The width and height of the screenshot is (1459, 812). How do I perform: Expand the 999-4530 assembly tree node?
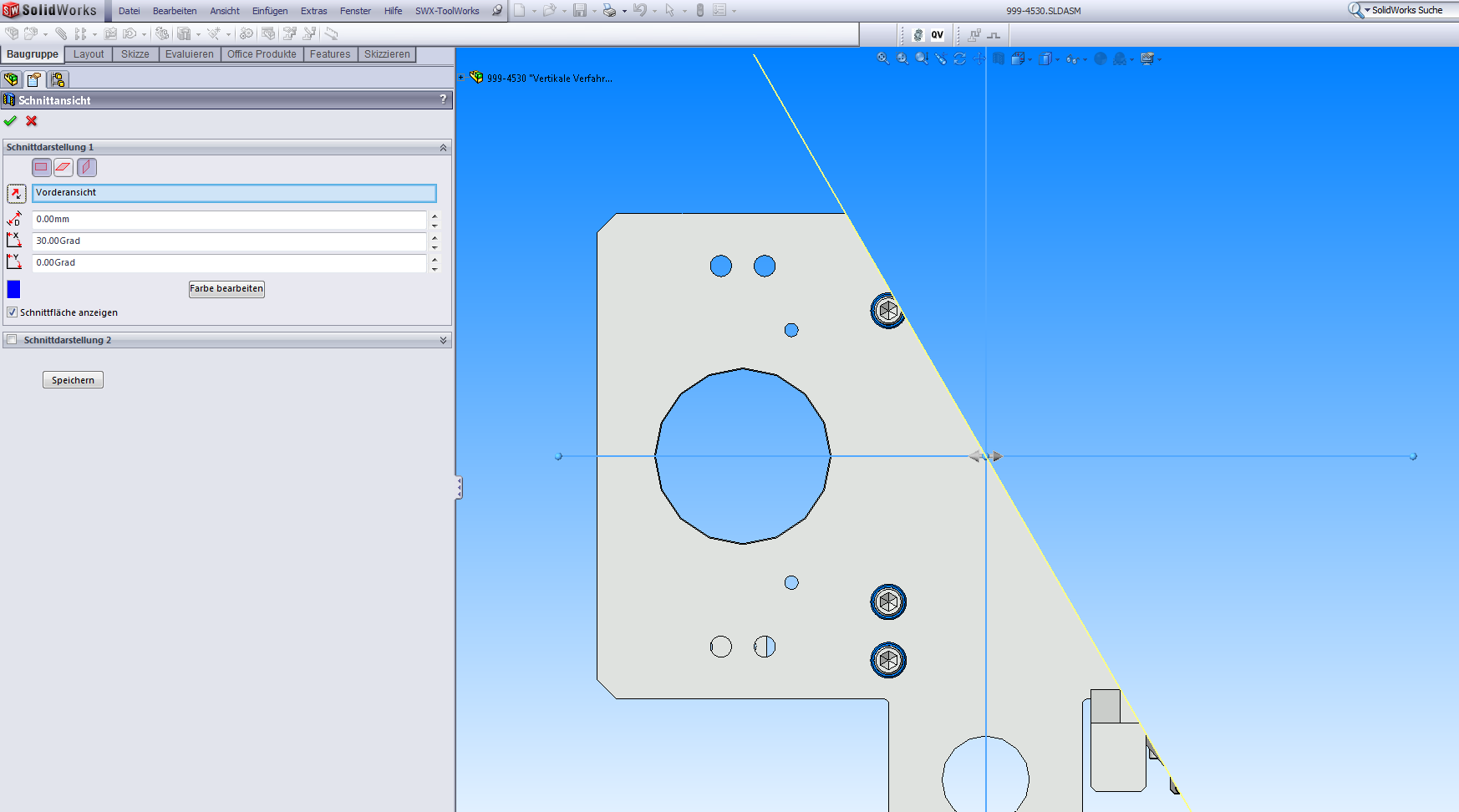460,78
